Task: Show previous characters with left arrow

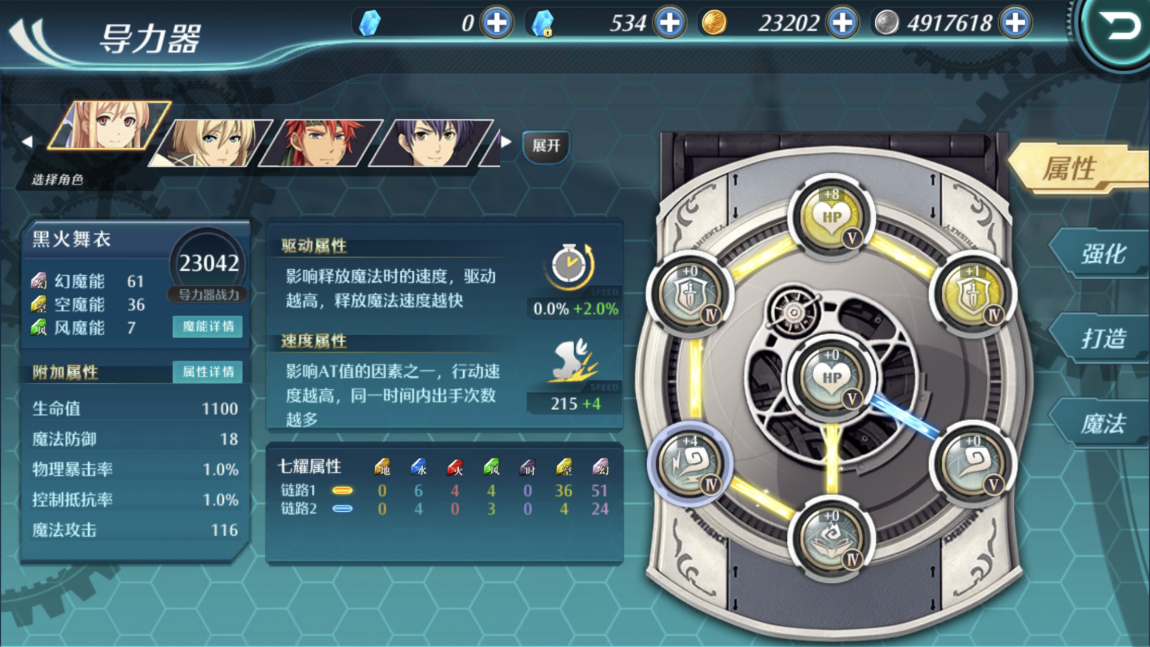Action: pos(27,142)
